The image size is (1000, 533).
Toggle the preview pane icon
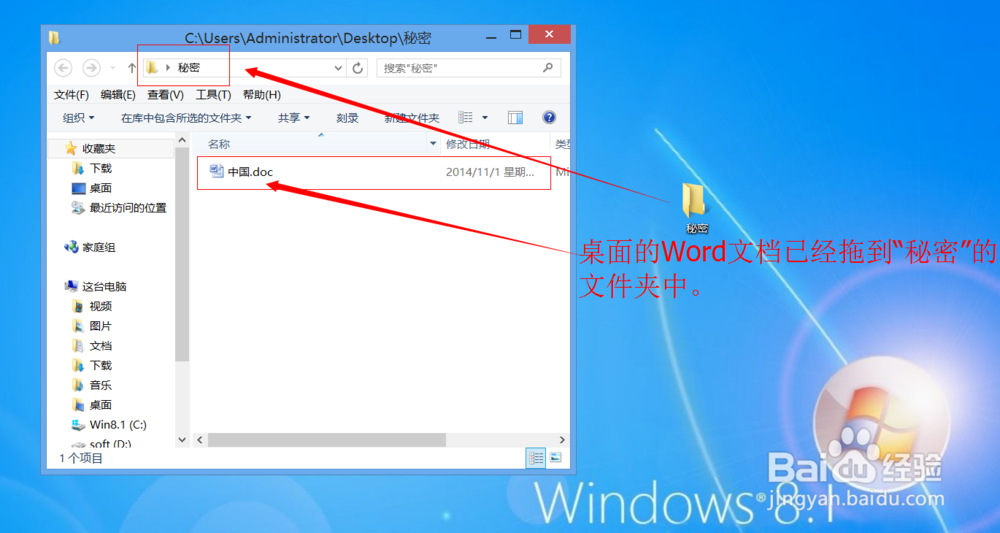click(x=515, y=117)
